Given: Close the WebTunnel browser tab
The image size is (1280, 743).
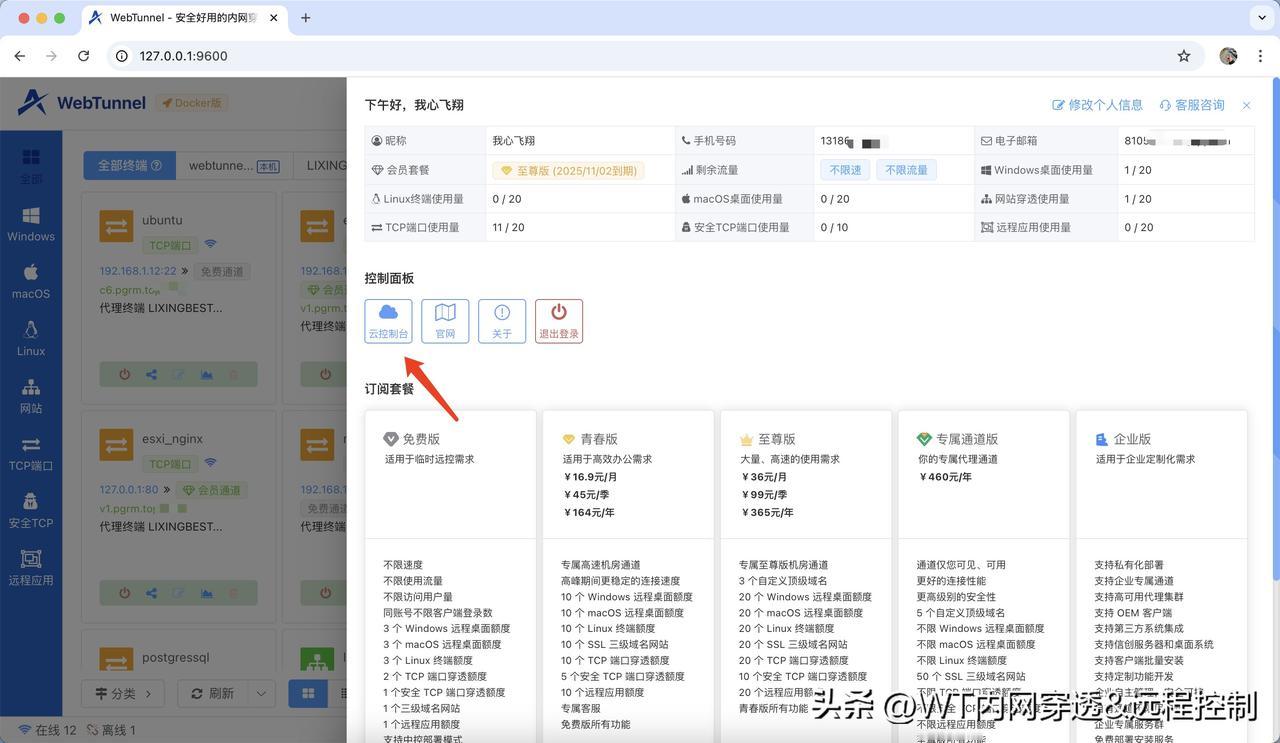Looking at the screenshot, I should pos(274,18).
